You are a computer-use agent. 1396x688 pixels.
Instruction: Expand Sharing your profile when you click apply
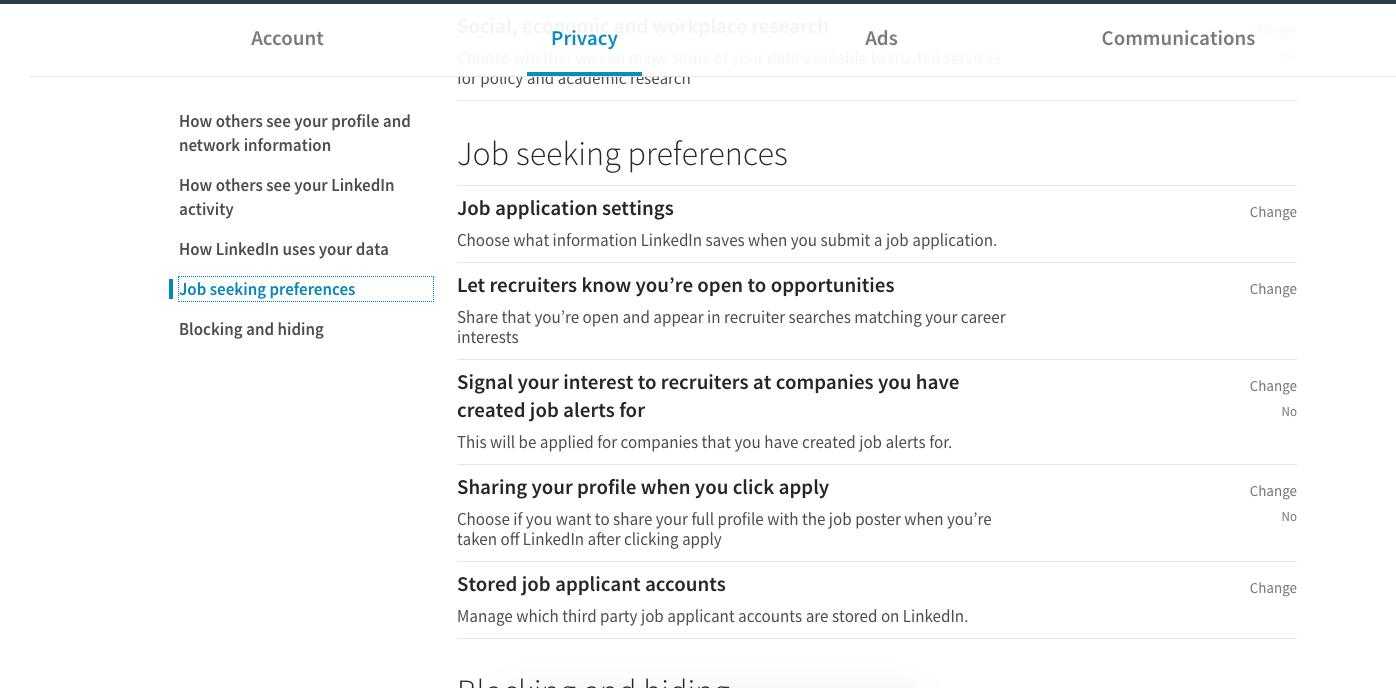coord(643,487)
